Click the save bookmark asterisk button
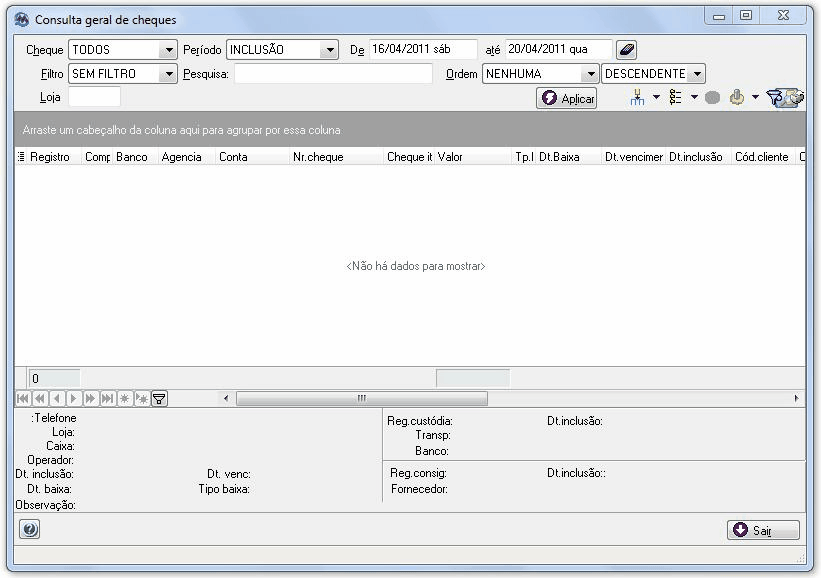 125,399
